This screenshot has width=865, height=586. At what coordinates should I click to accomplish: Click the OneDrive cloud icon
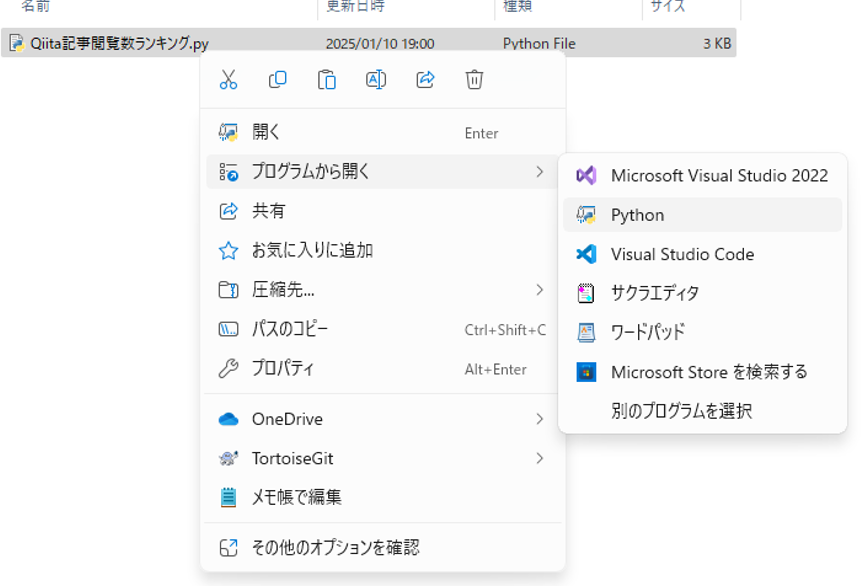tap(228, 419)
